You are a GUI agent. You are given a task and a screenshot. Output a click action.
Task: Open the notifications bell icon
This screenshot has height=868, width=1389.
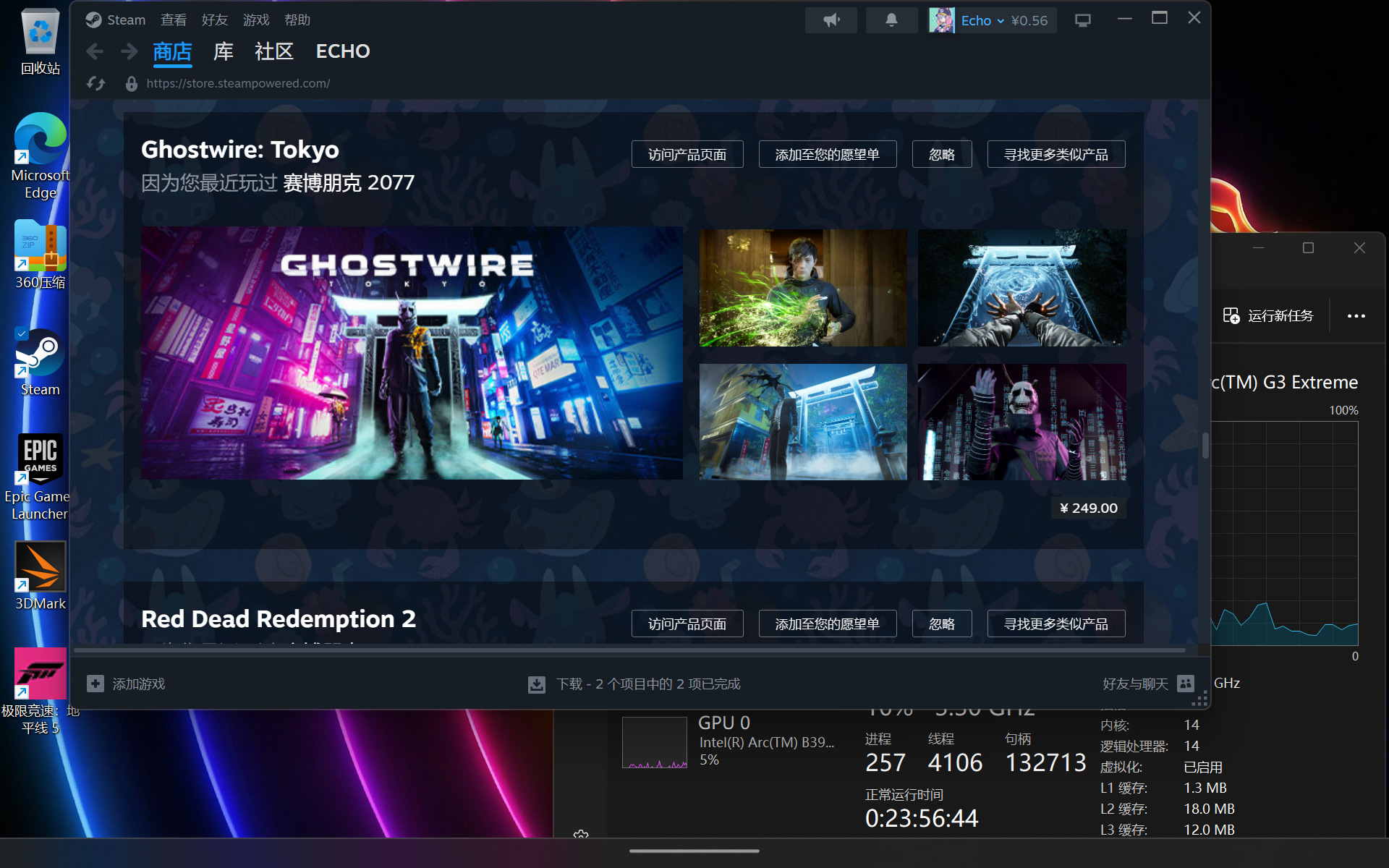pyautogui.click(x=891, y=20)
